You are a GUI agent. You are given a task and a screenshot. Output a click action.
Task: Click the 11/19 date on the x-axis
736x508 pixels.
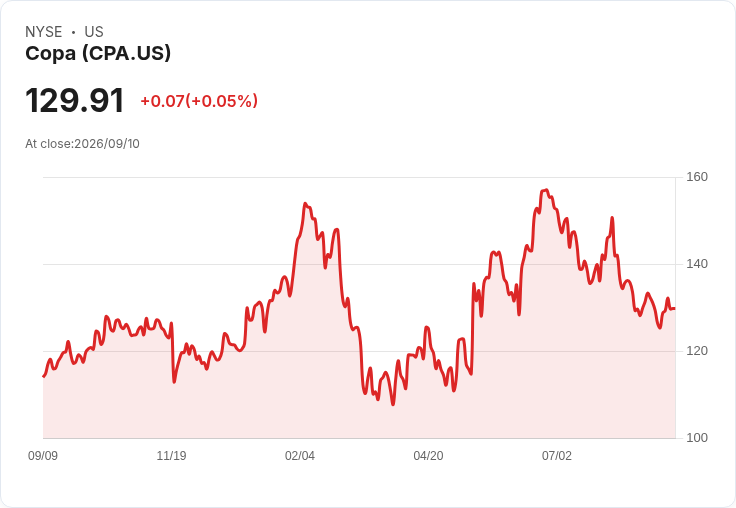pos(171,455)
